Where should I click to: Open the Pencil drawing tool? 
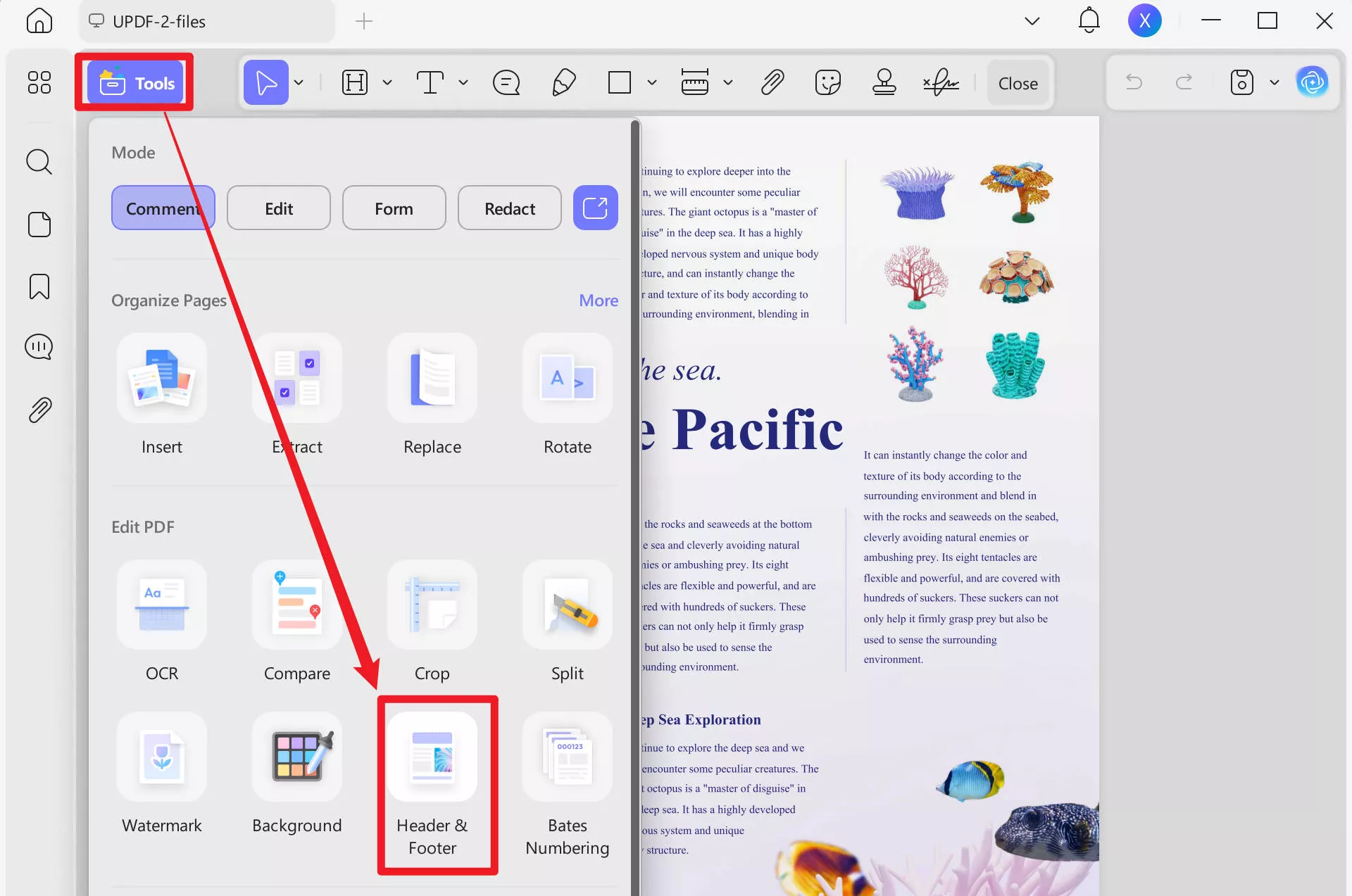coord(563,82)
